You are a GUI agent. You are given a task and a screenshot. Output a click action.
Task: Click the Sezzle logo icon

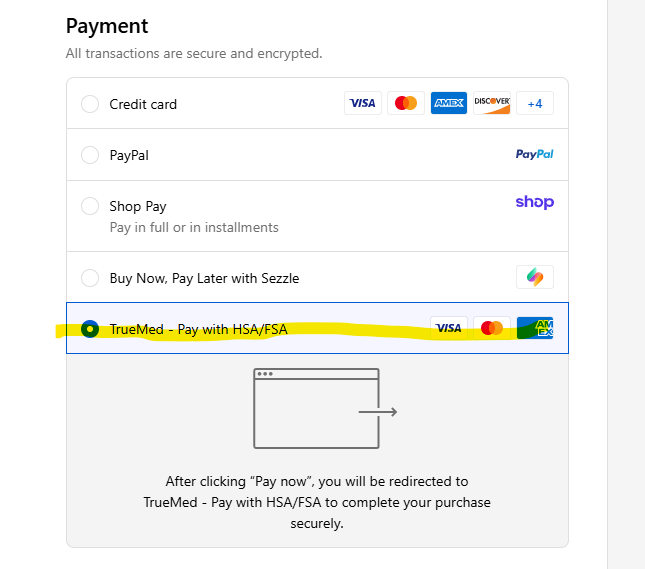click(x=535, y=277)
